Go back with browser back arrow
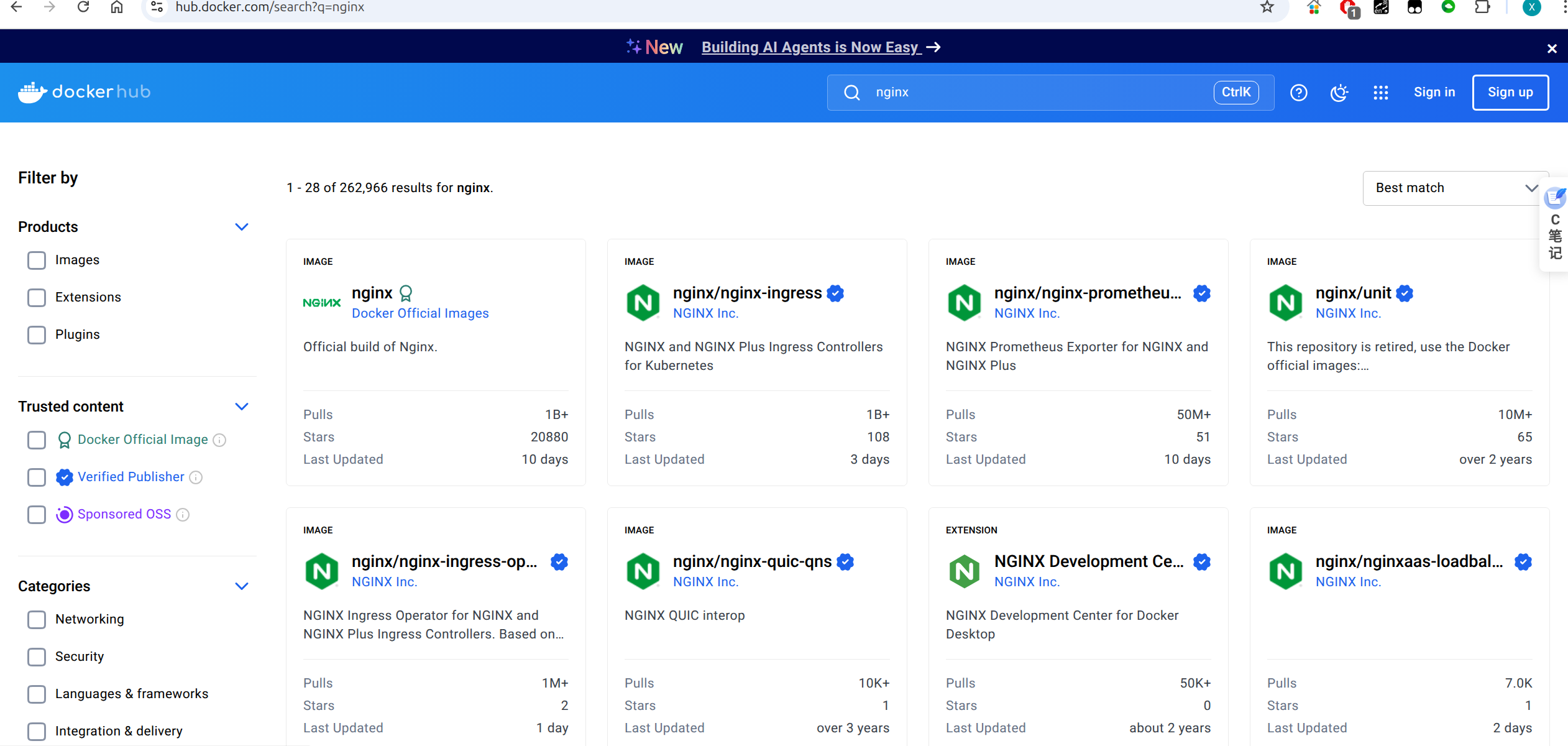The image size is (1568, 746). pos(17,7)
